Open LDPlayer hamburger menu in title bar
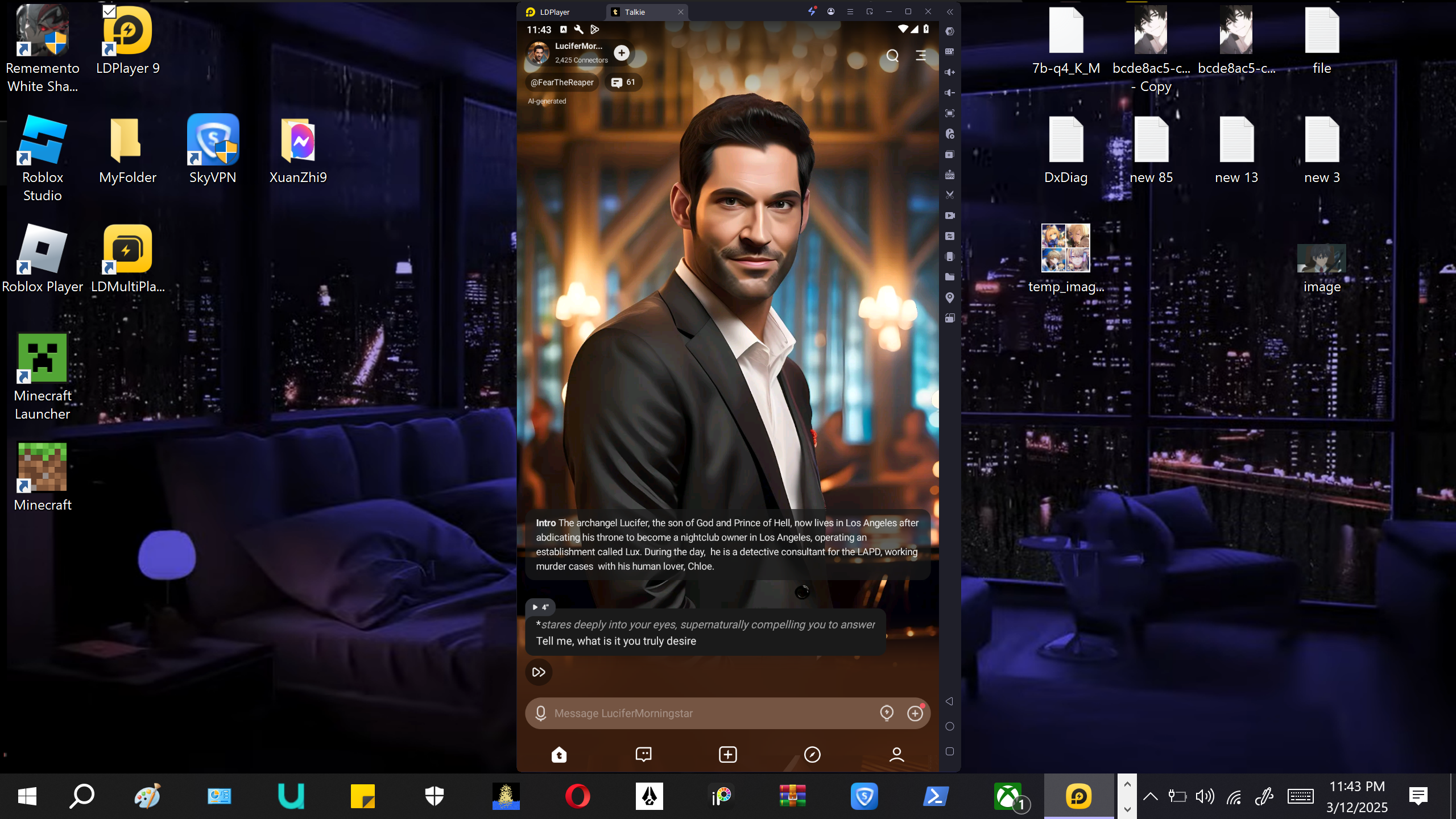 [x=850, y=11]
